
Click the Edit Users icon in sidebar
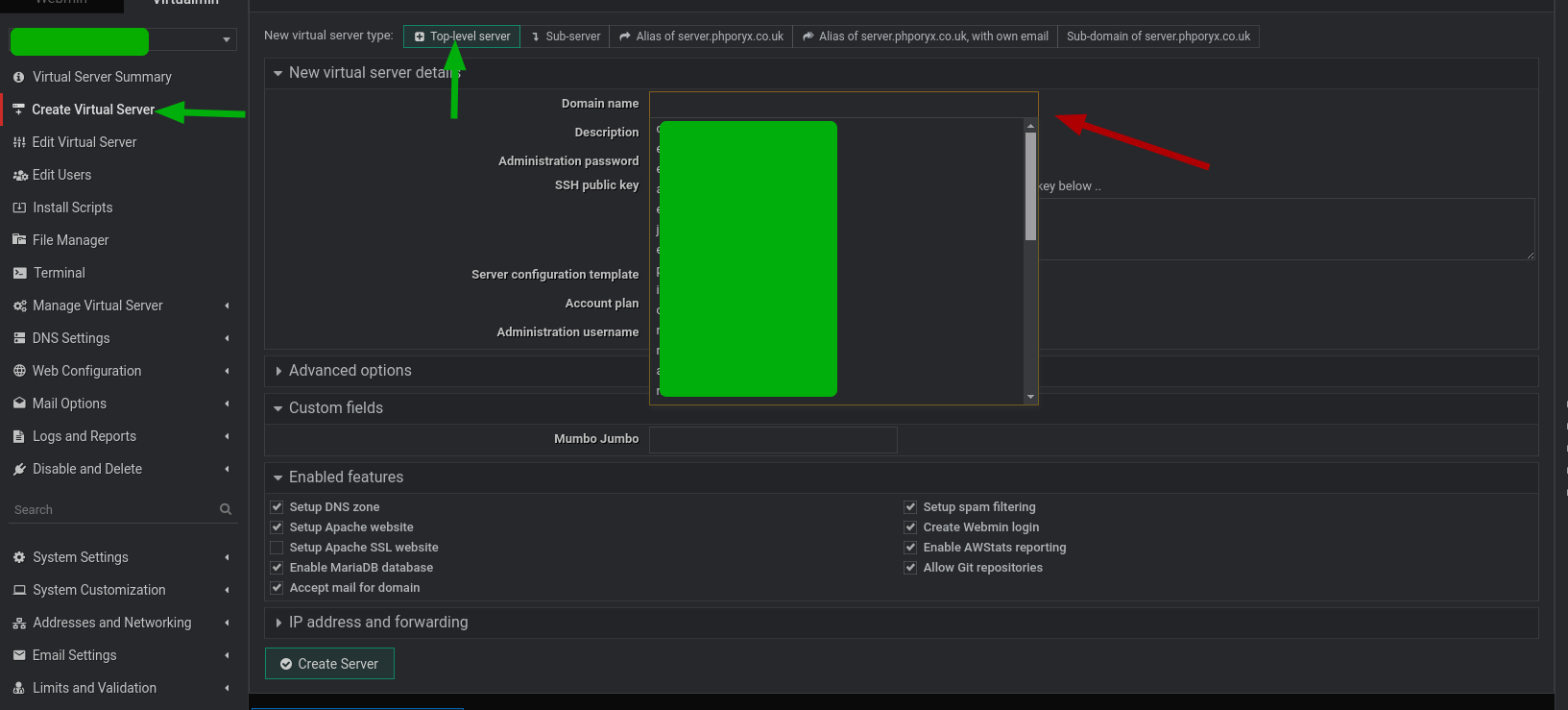tap(19, 175)
